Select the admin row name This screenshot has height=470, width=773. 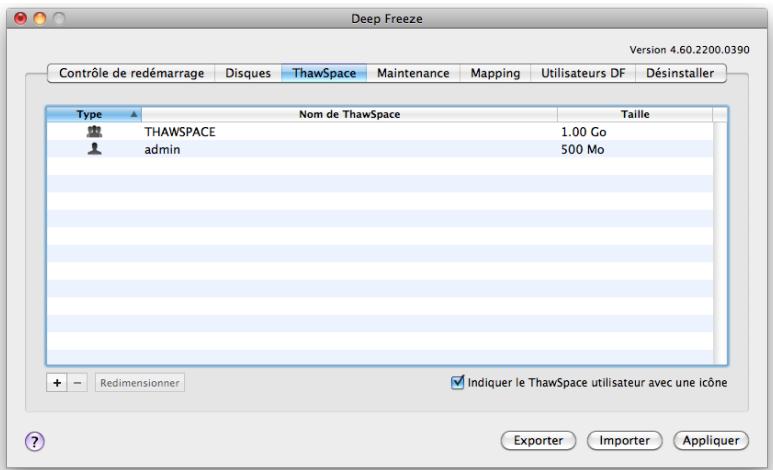click(x=162, y=149)
